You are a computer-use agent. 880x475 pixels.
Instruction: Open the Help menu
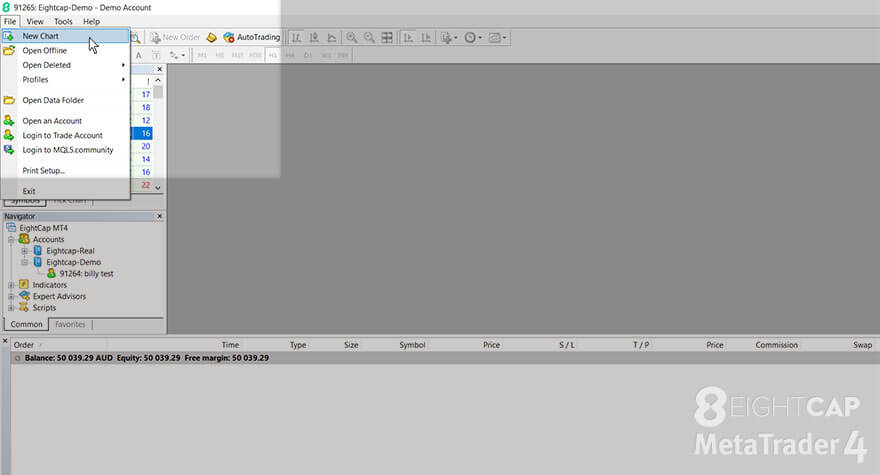click(x=91, y=21)
